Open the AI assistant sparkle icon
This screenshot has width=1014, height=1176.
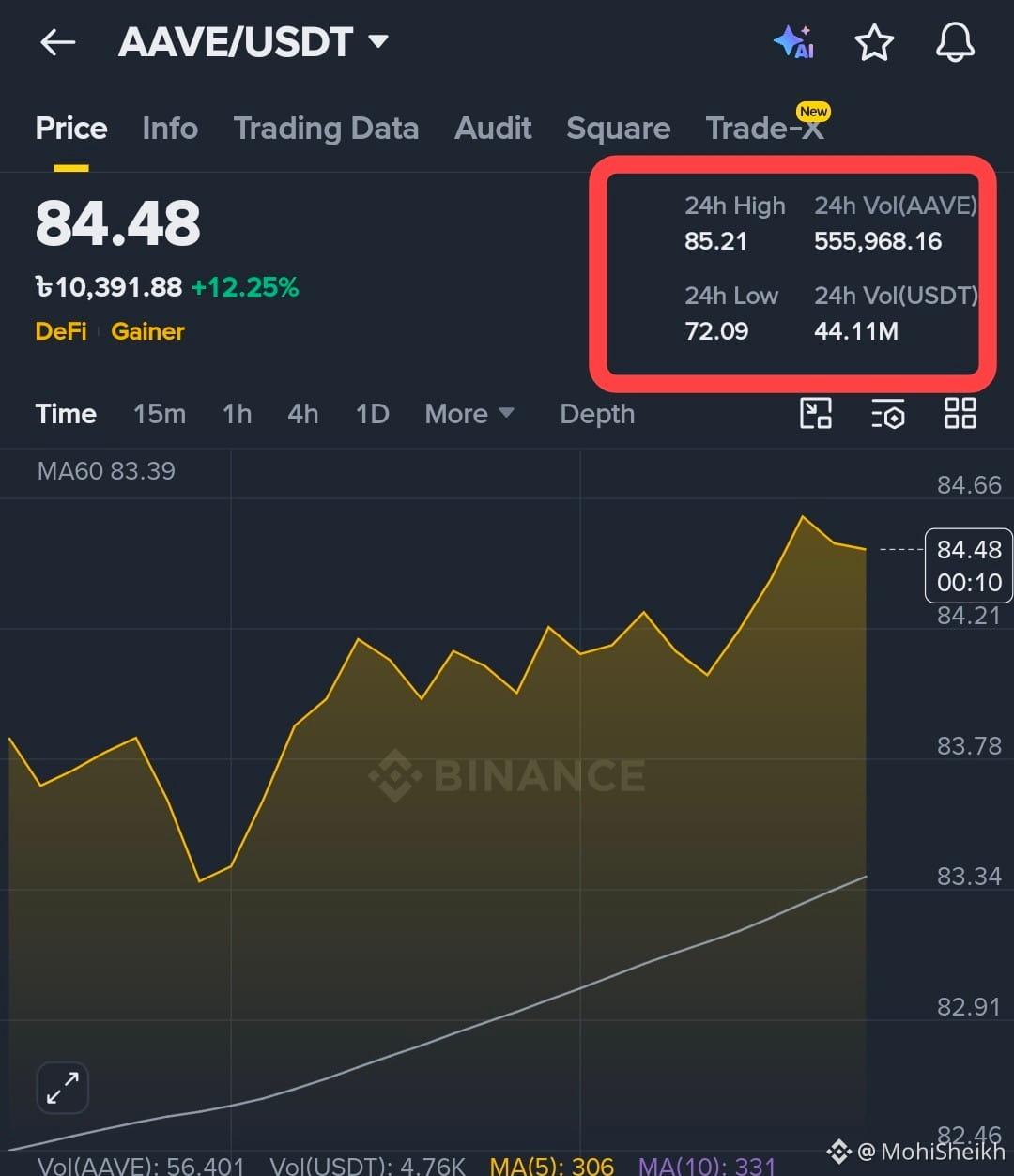pyautogui.click(x=793, y=42)
